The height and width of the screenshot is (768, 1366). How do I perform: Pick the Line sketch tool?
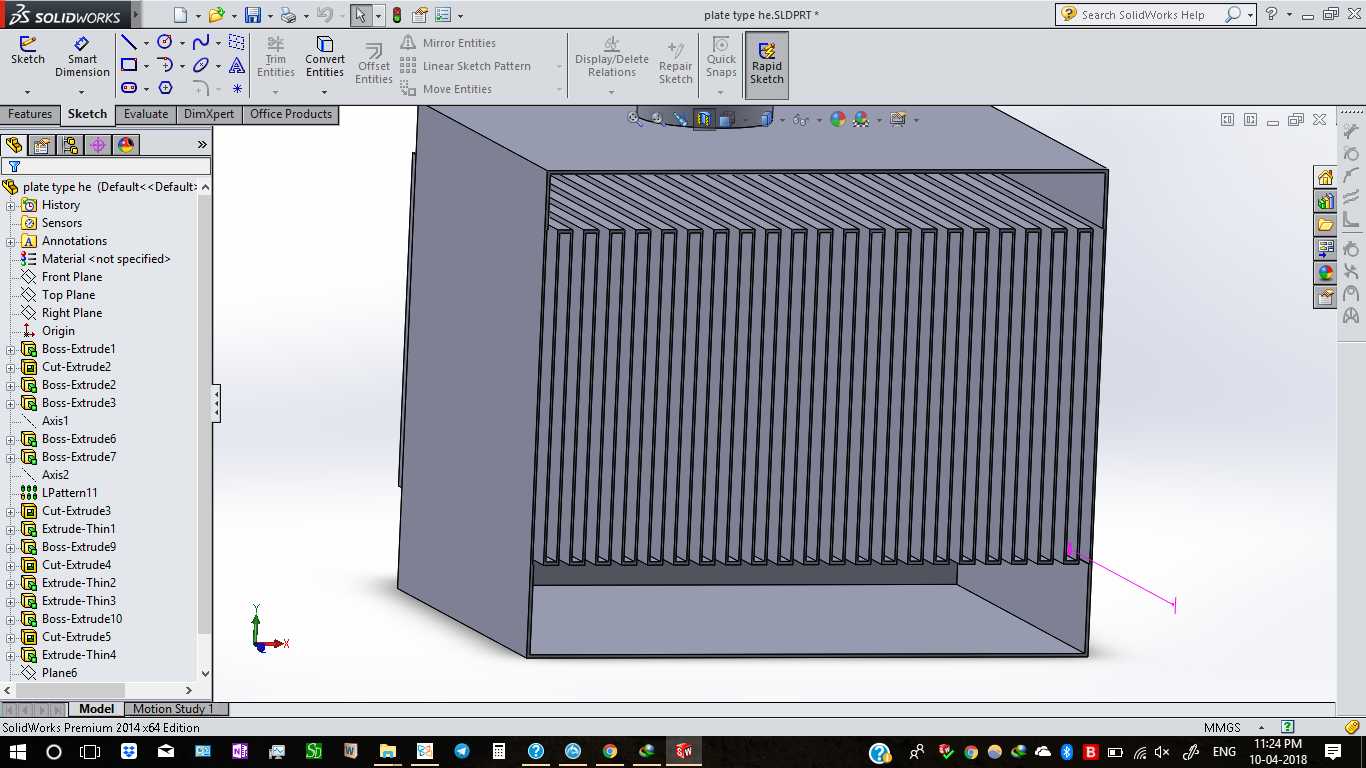[x=129, y=42]
